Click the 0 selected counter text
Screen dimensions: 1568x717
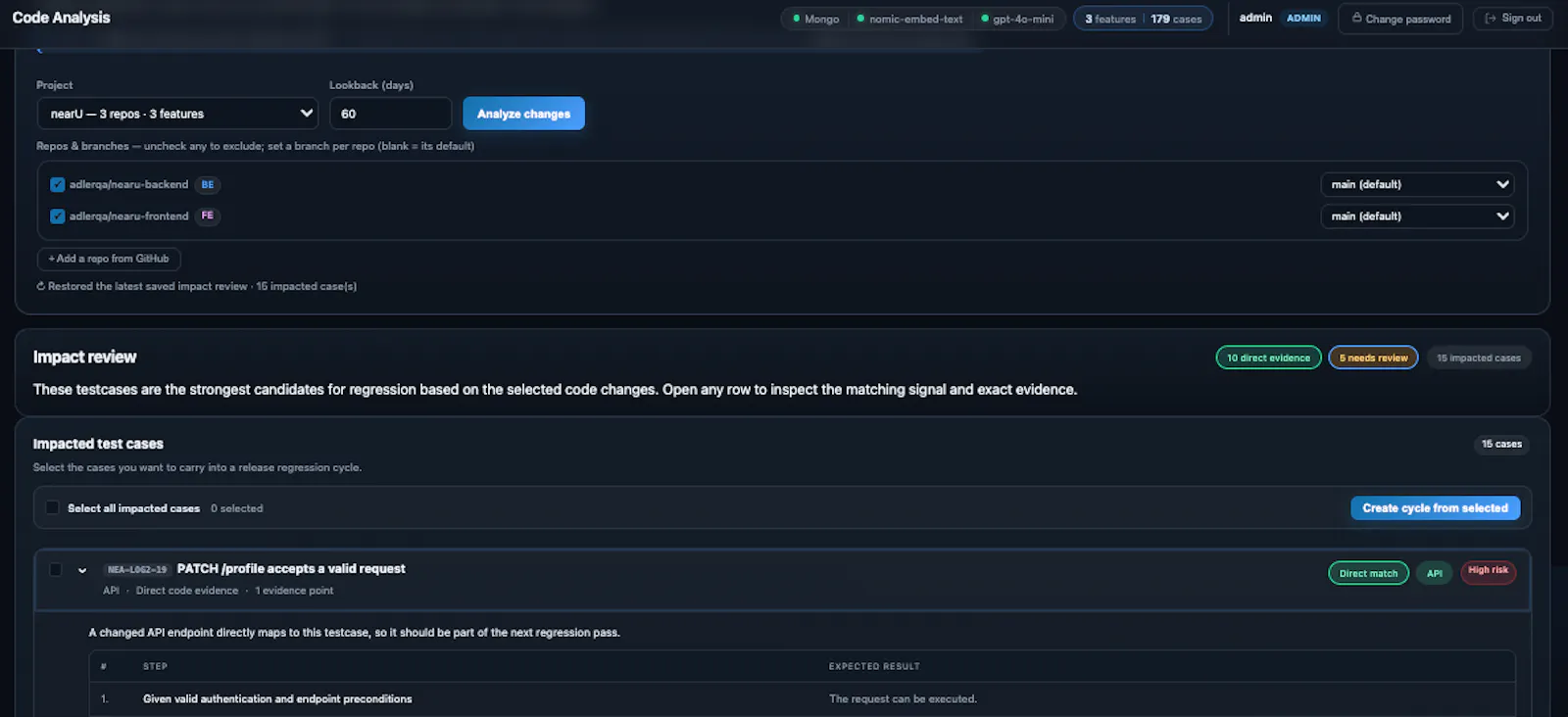coord(237,508)
